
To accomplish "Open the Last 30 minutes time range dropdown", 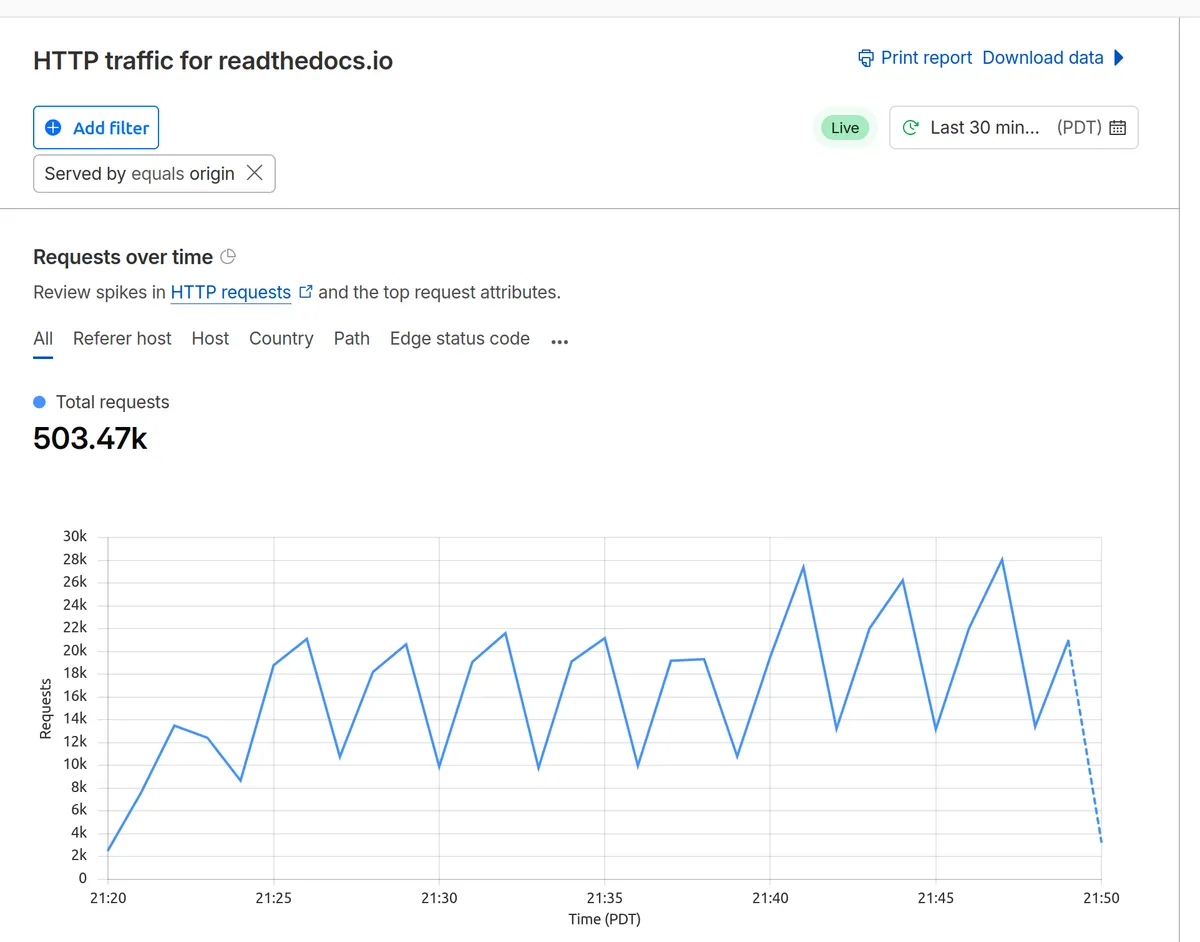I will (x=1014, y=128).
